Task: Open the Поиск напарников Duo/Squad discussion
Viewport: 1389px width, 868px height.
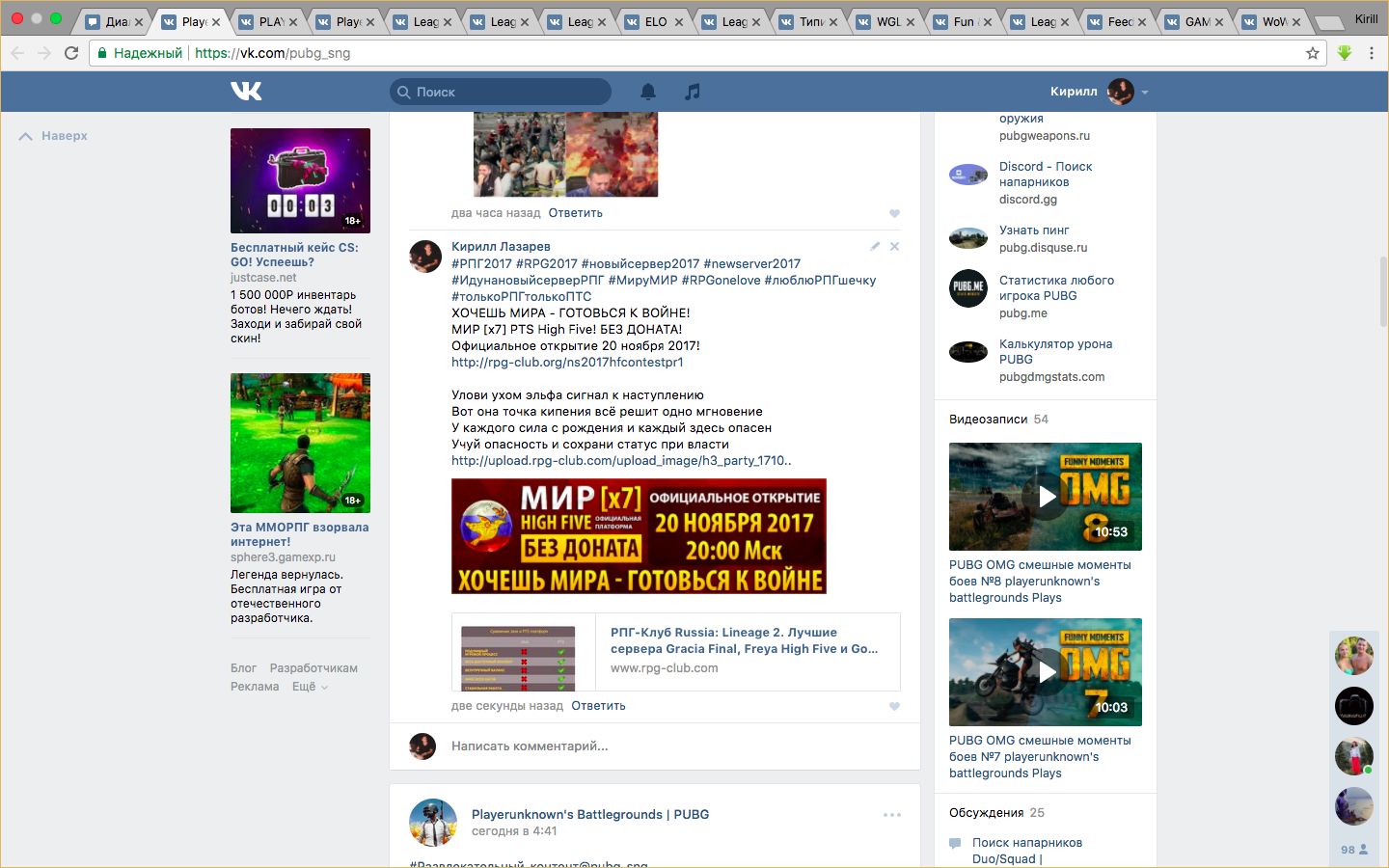Action: [1027, 850]
